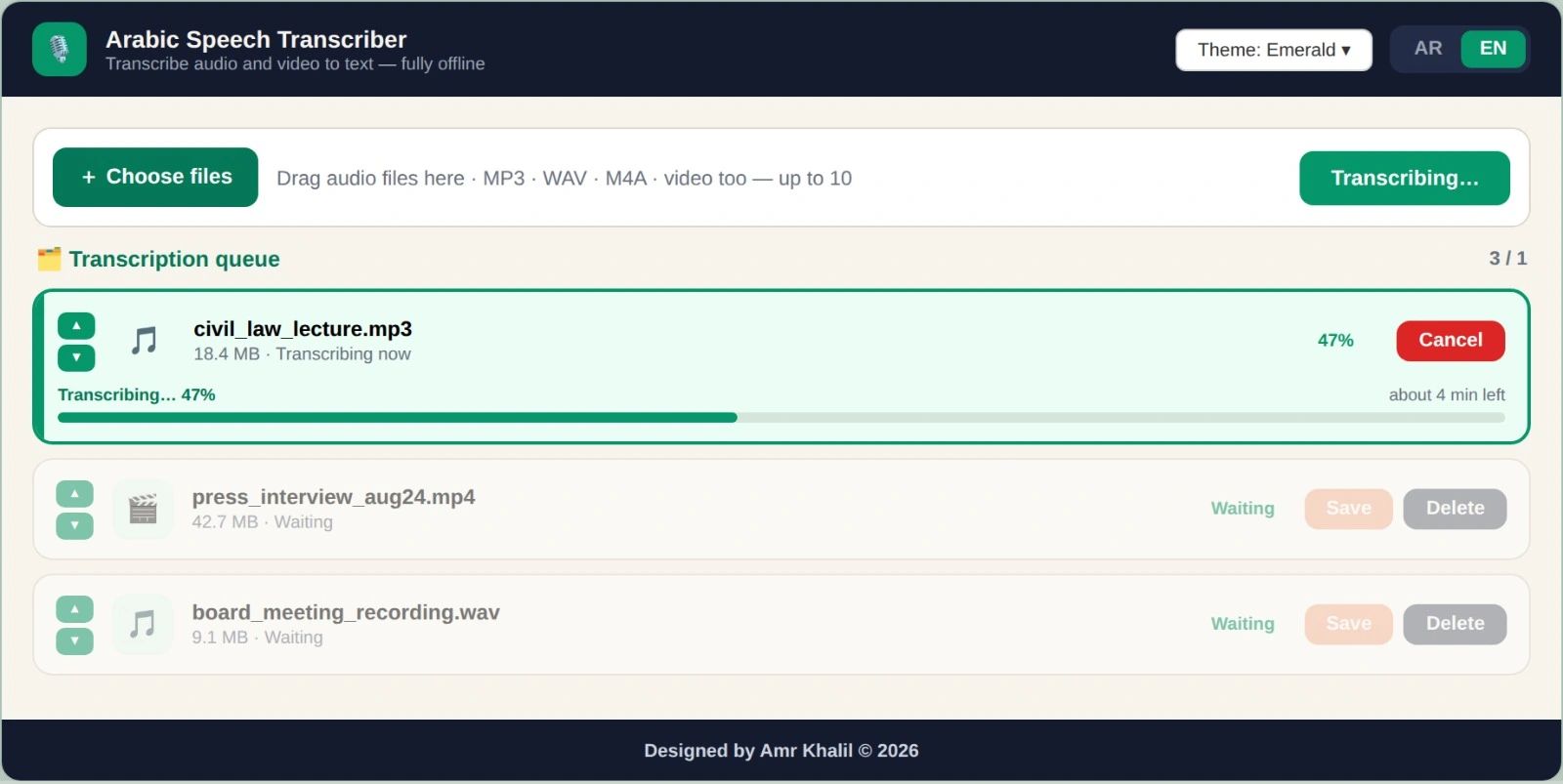Select the EN language option
Viewport: 1563px width, 784px height.
pyautogui.click(x=1493, y=49)
